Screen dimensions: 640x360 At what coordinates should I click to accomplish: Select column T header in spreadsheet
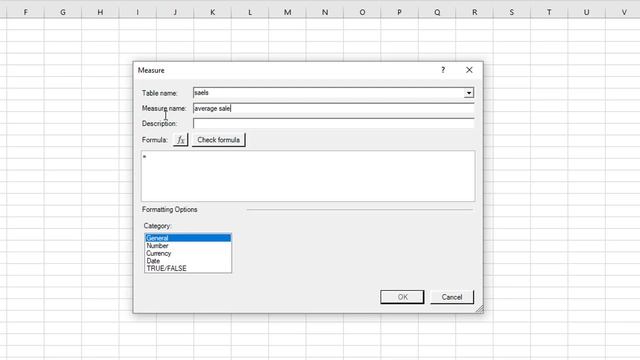(x=549, y=12)
